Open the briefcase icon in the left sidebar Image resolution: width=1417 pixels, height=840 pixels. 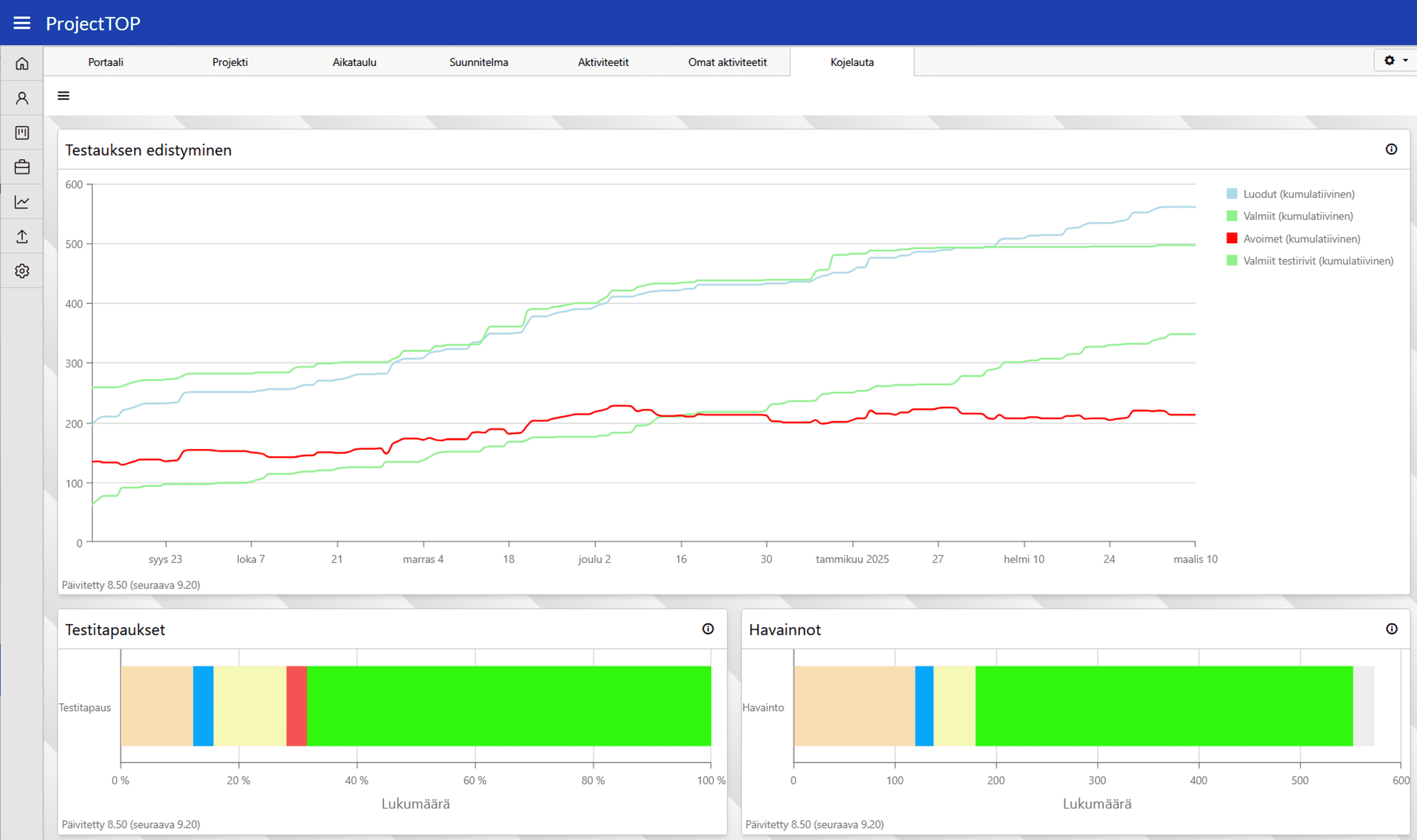click(22, 167)
